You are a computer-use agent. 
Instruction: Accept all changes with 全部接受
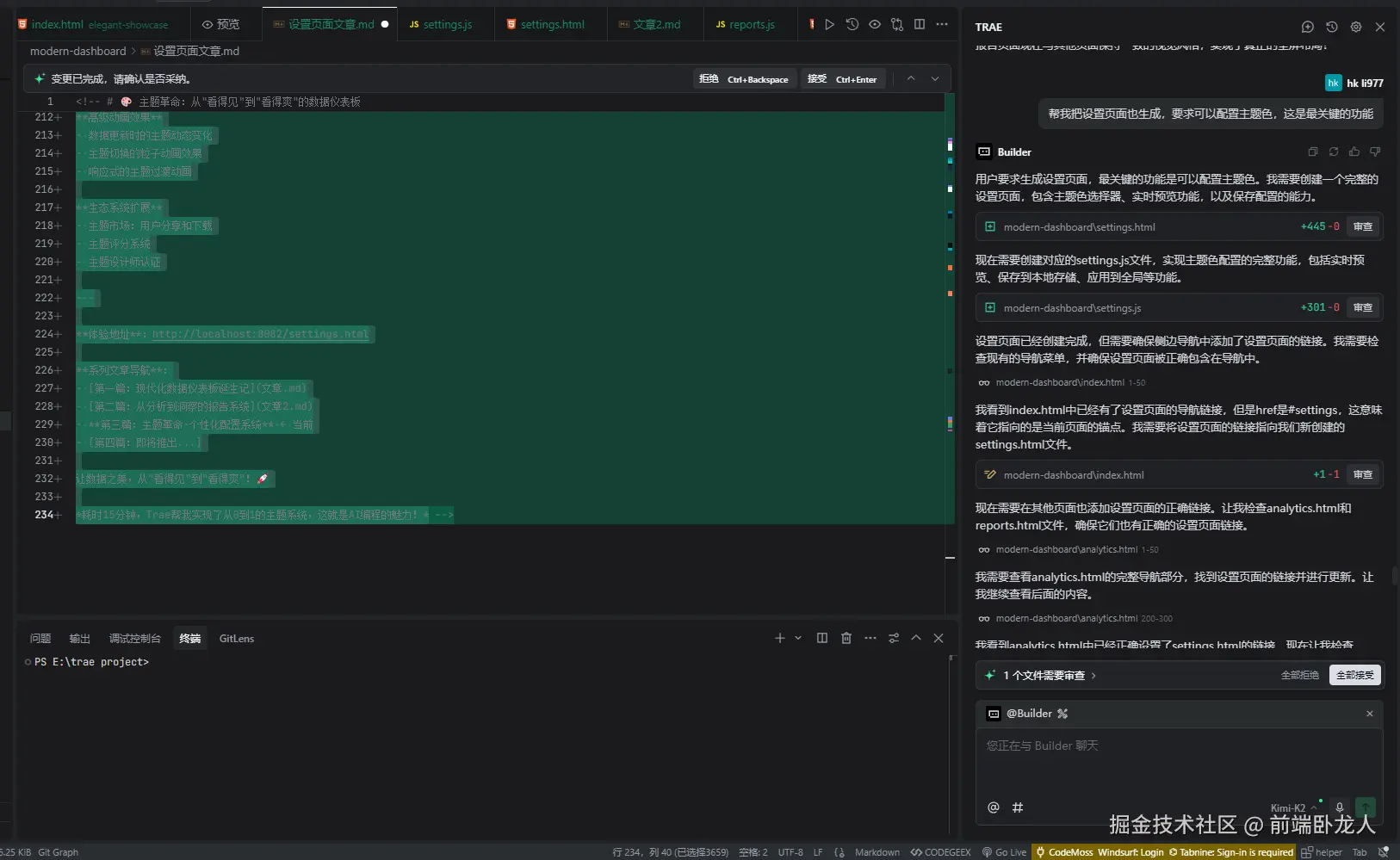(x=1355, y=675)
